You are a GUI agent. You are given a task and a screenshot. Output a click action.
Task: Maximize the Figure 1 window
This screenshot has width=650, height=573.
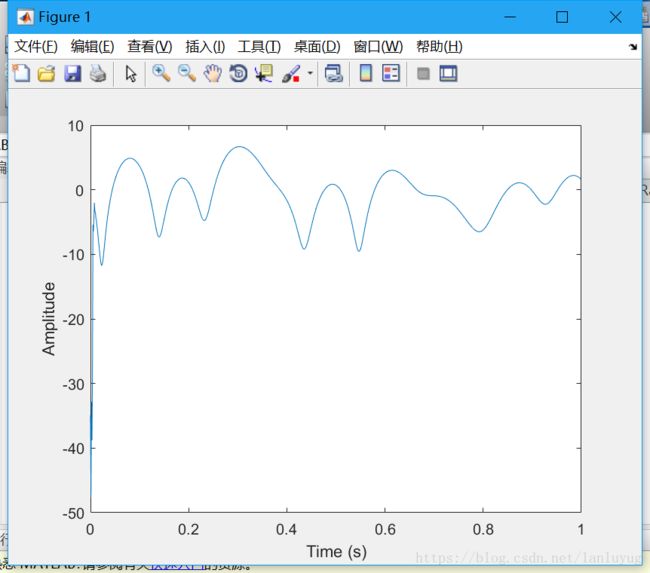562,17
